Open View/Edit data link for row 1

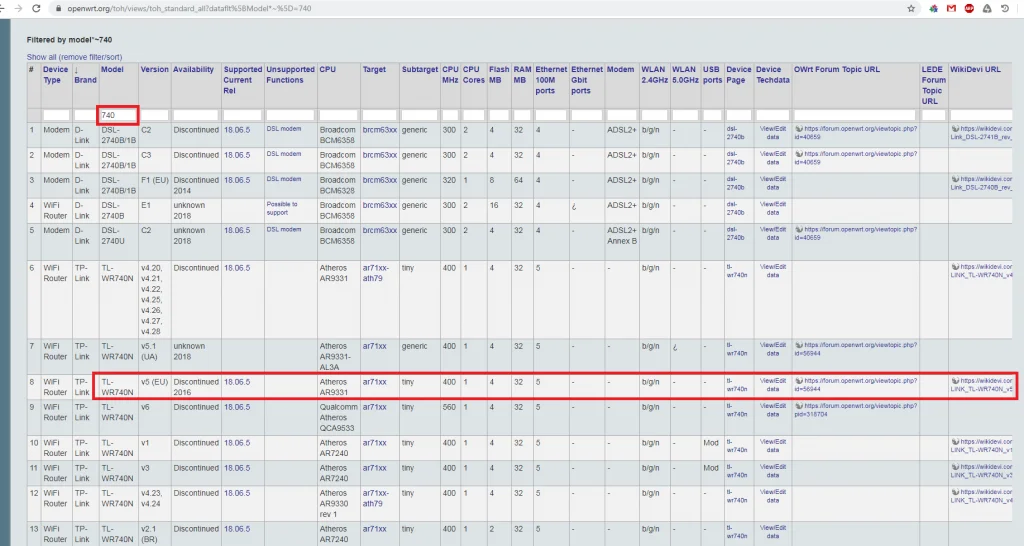click(x=773, y=134)
